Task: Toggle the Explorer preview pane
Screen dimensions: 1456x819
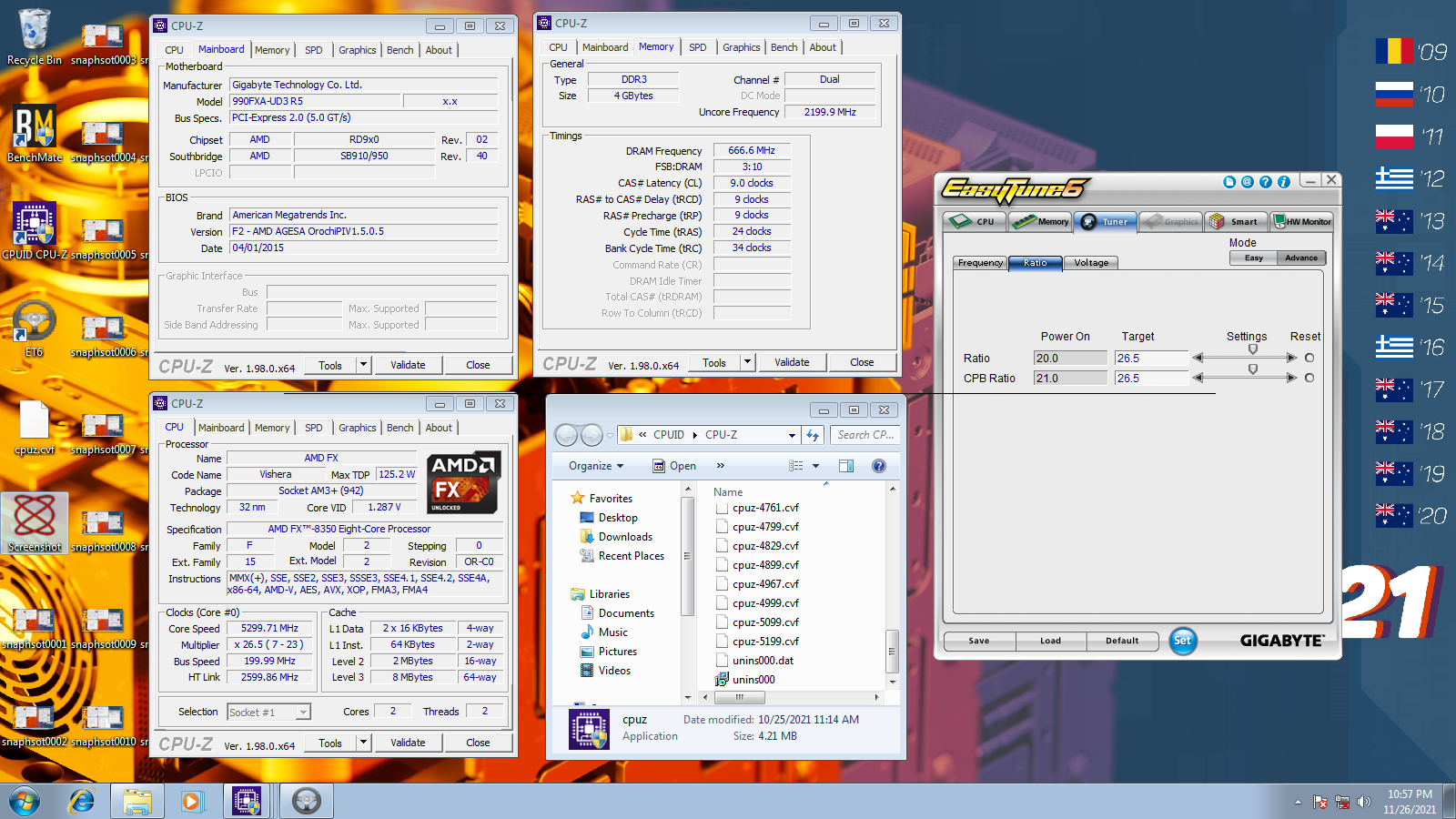Action: [846, 466]
